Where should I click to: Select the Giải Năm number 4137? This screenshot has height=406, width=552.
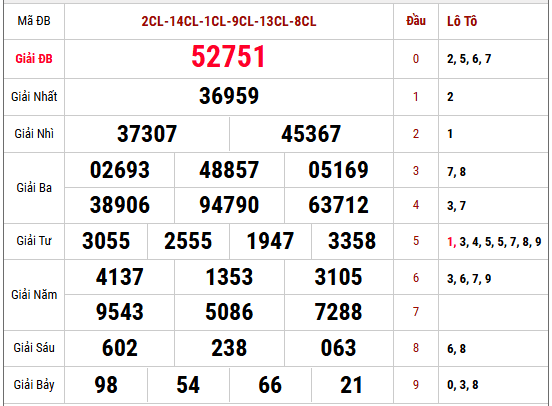point(120,277)
